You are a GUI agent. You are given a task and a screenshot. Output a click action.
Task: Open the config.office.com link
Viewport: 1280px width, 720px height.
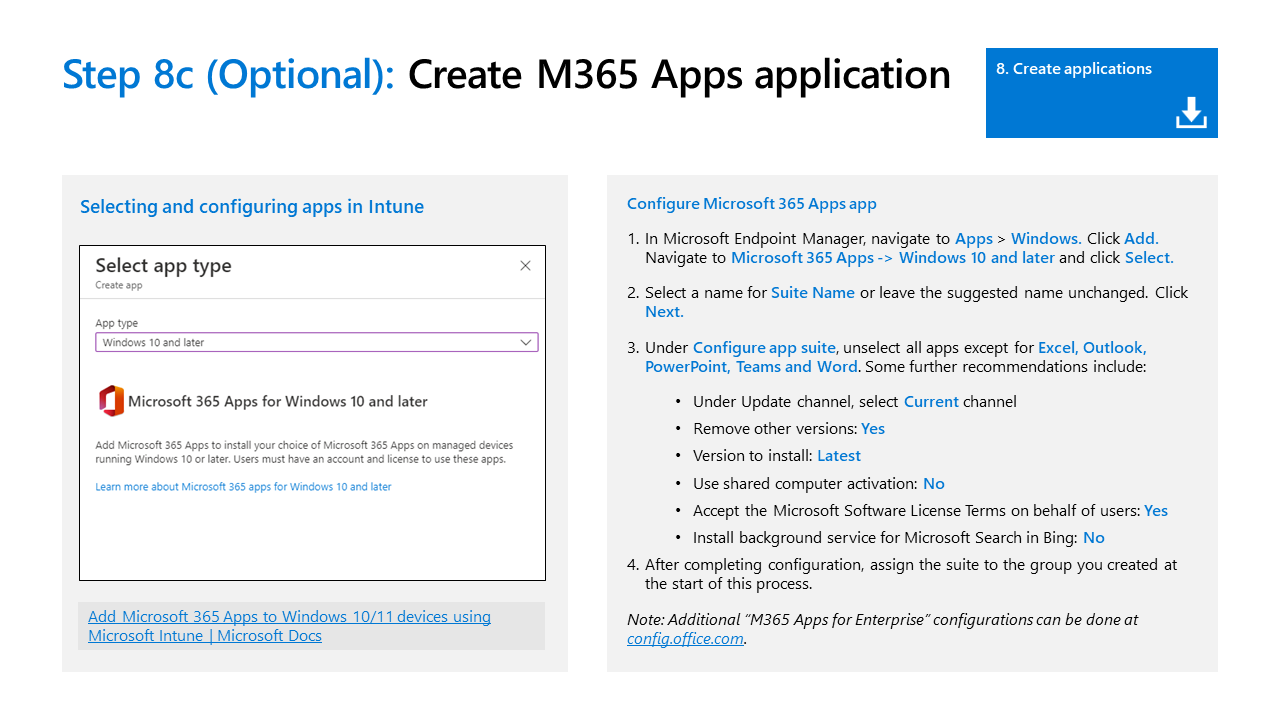tap(686, 639)
